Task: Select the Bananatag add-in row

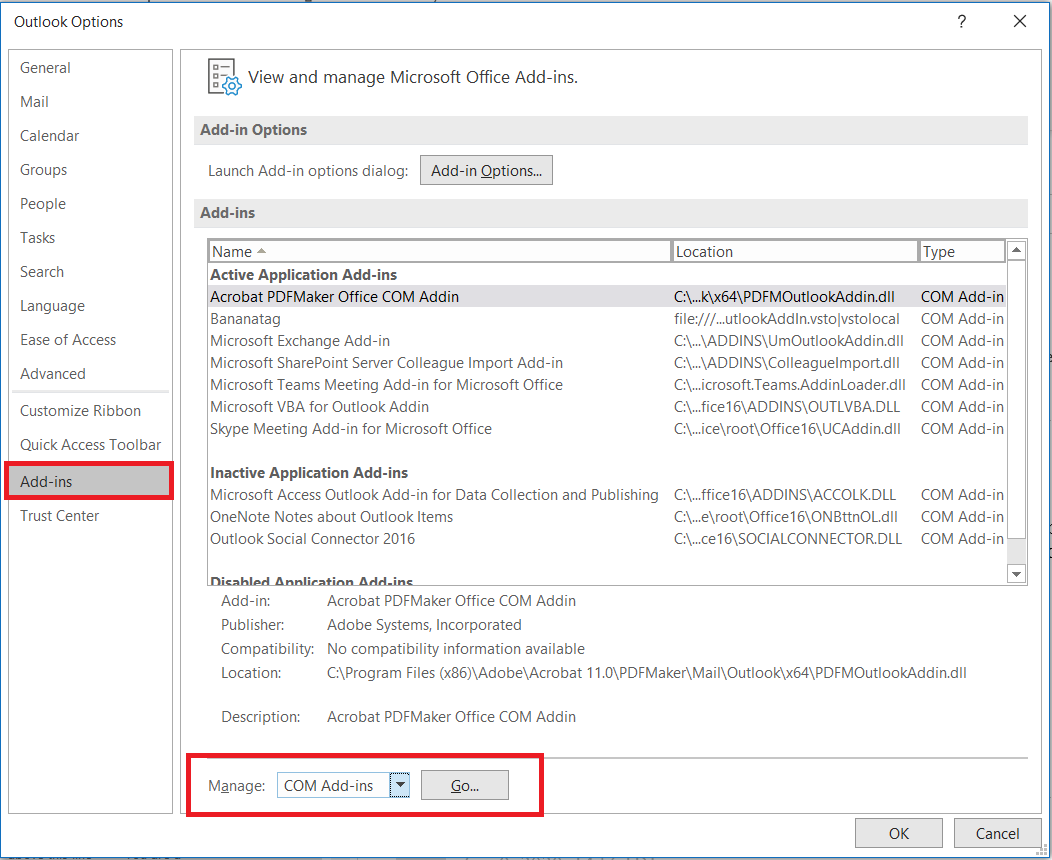Action: point(237,319)
